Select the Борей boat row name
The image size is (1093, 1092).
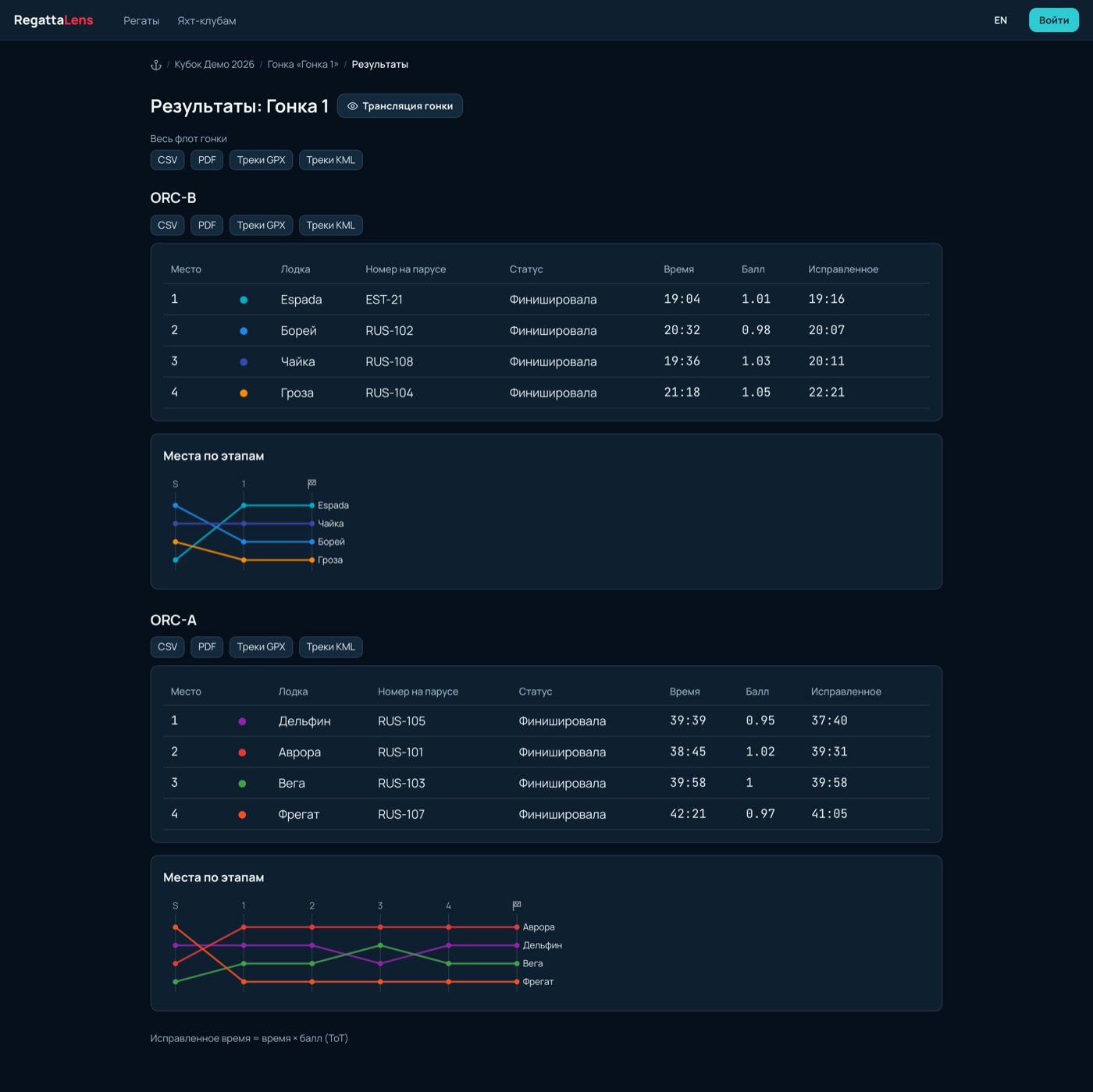click(298, 331)
